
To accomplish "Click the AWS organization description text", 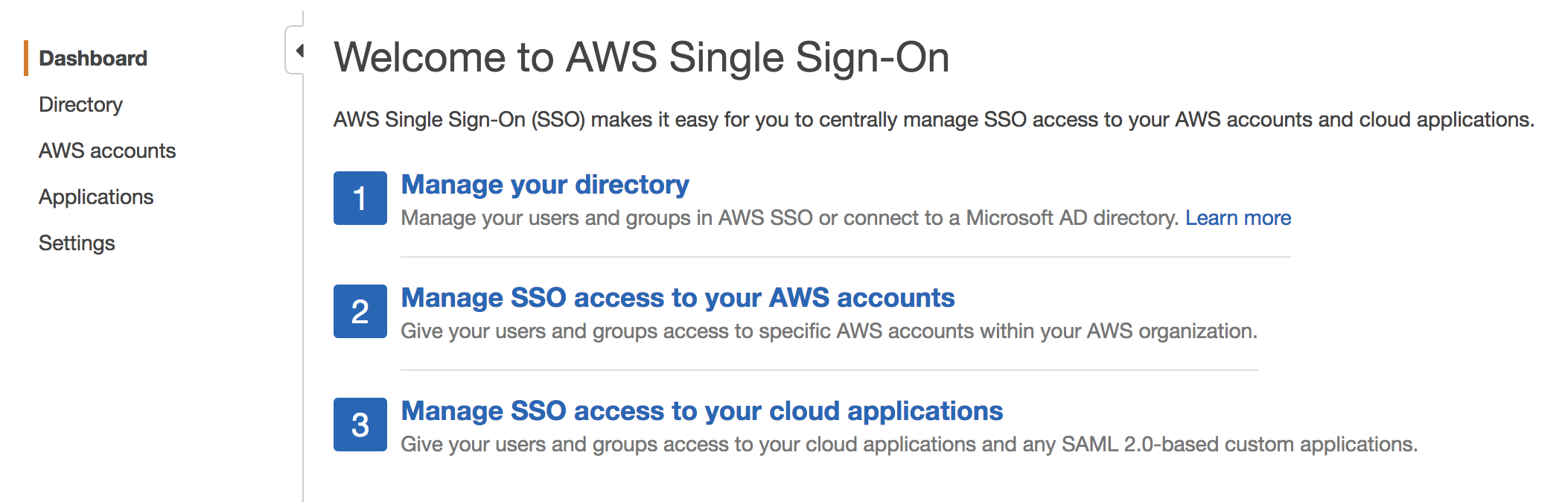I will pos(829,331).
